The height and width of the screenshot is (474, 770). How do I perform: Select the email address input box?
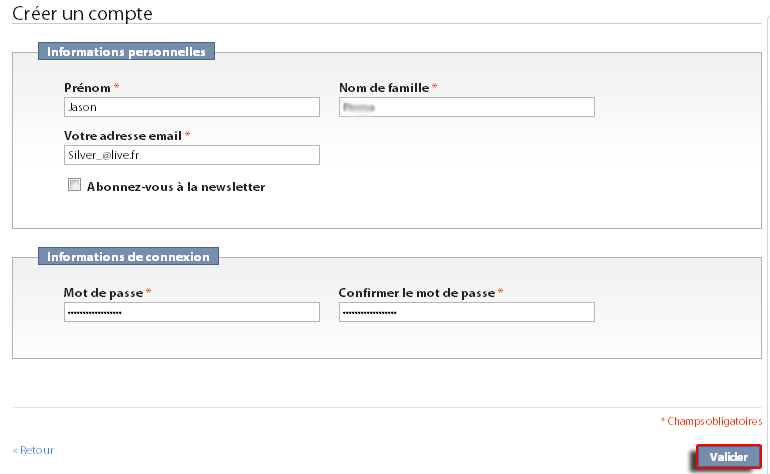point(192,155)
